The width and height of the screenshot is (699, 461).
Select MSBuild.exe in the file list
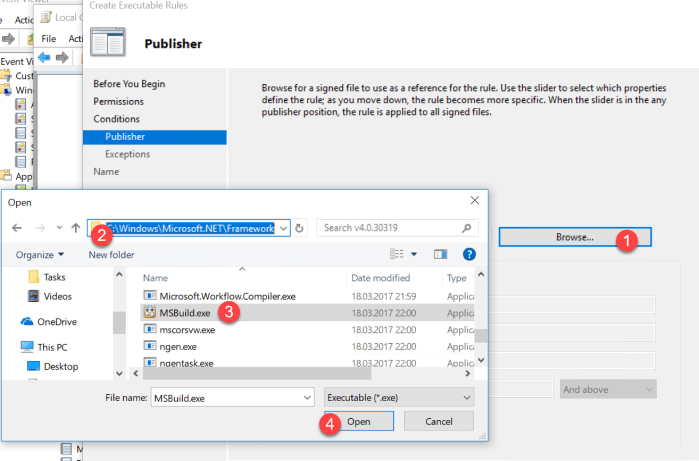(x=185, y=313)
